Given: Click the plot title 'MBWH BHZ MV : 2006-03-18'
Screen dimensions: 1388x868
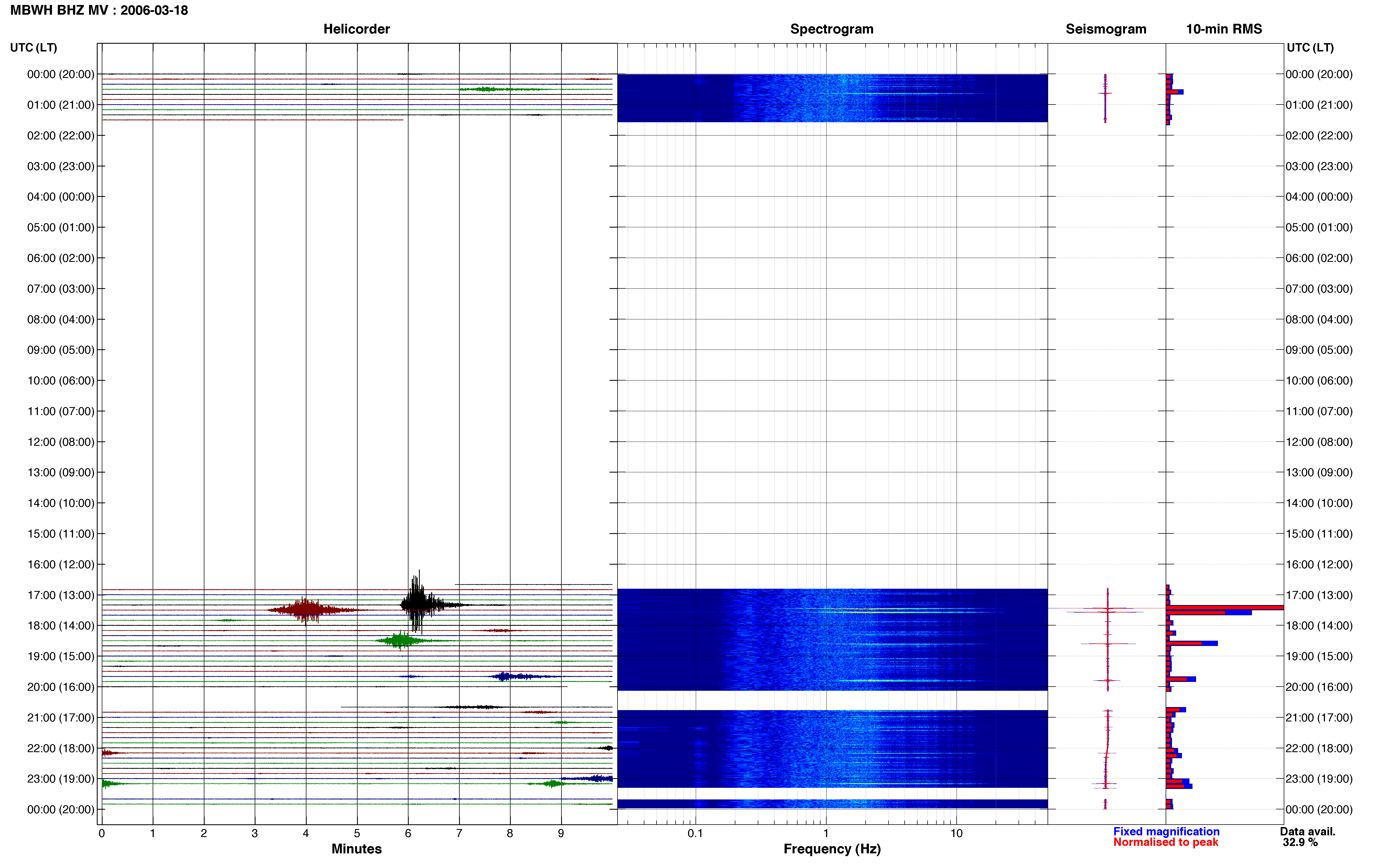Looking at the screenshot, I should tap(99, 10).
